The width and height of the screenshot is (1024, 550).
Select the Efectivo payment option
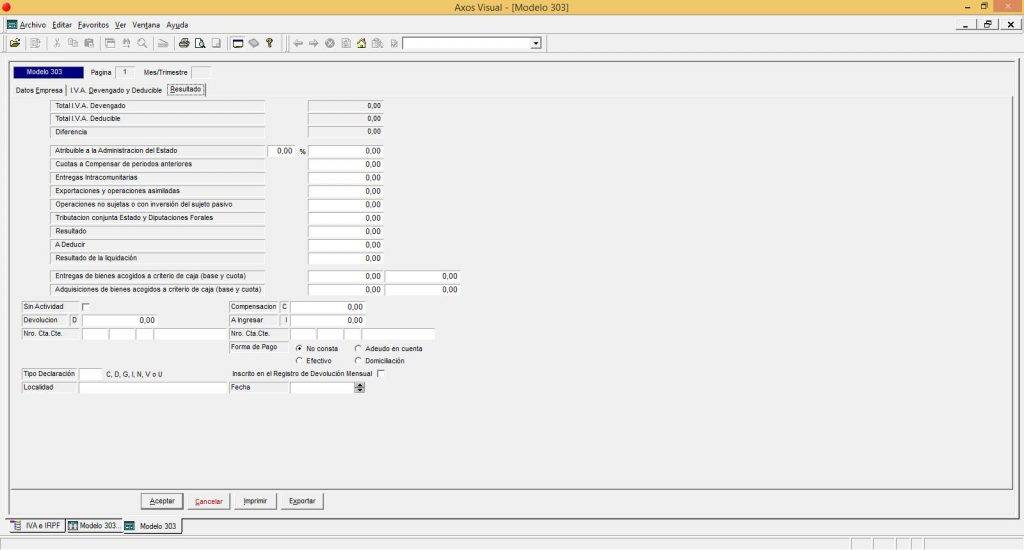click(x=299, y=361)
